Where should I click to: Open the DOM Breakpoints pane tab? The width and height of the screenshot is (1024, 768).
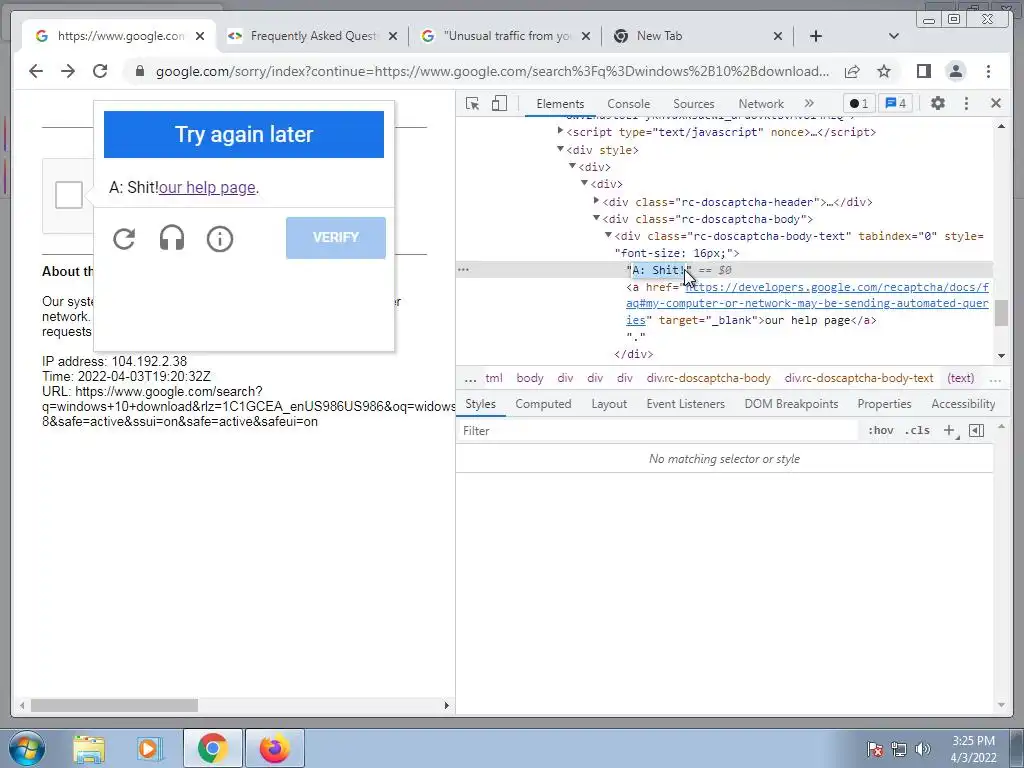tap(792, 404)
